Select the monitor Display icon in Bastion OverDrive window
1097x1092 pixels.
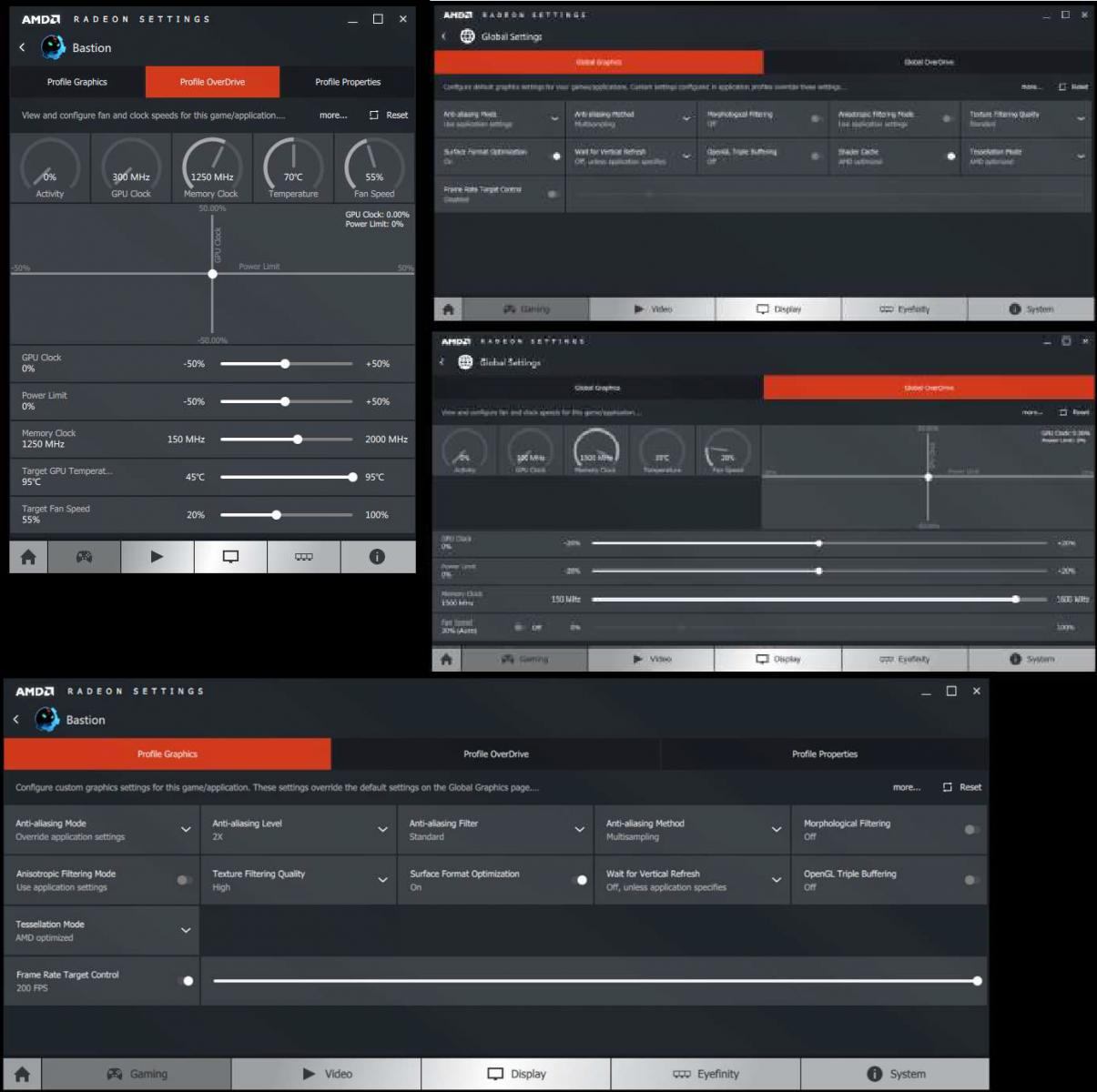230,557
